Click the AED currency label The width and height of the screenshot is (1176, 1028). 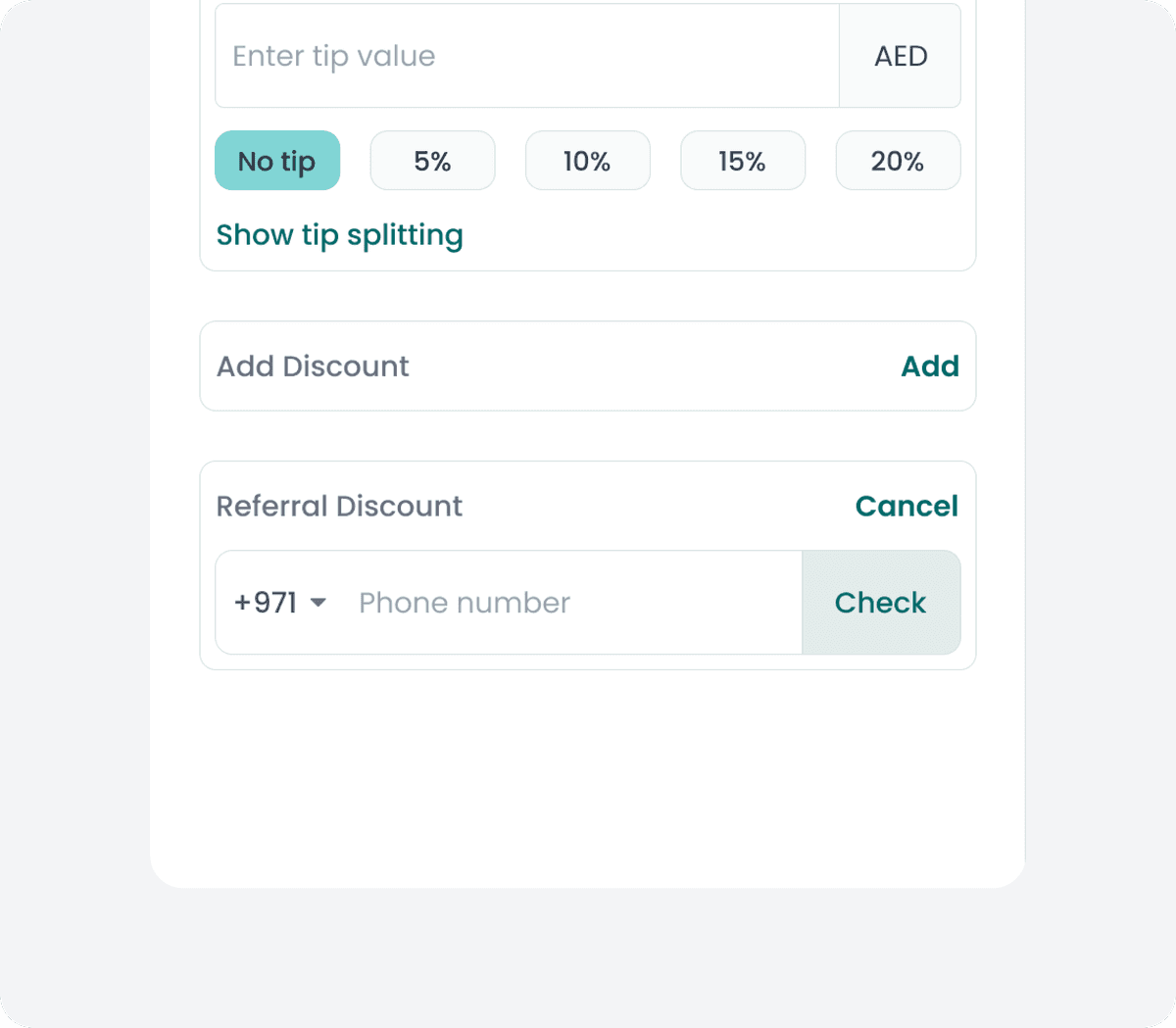[x=900, y=55]
